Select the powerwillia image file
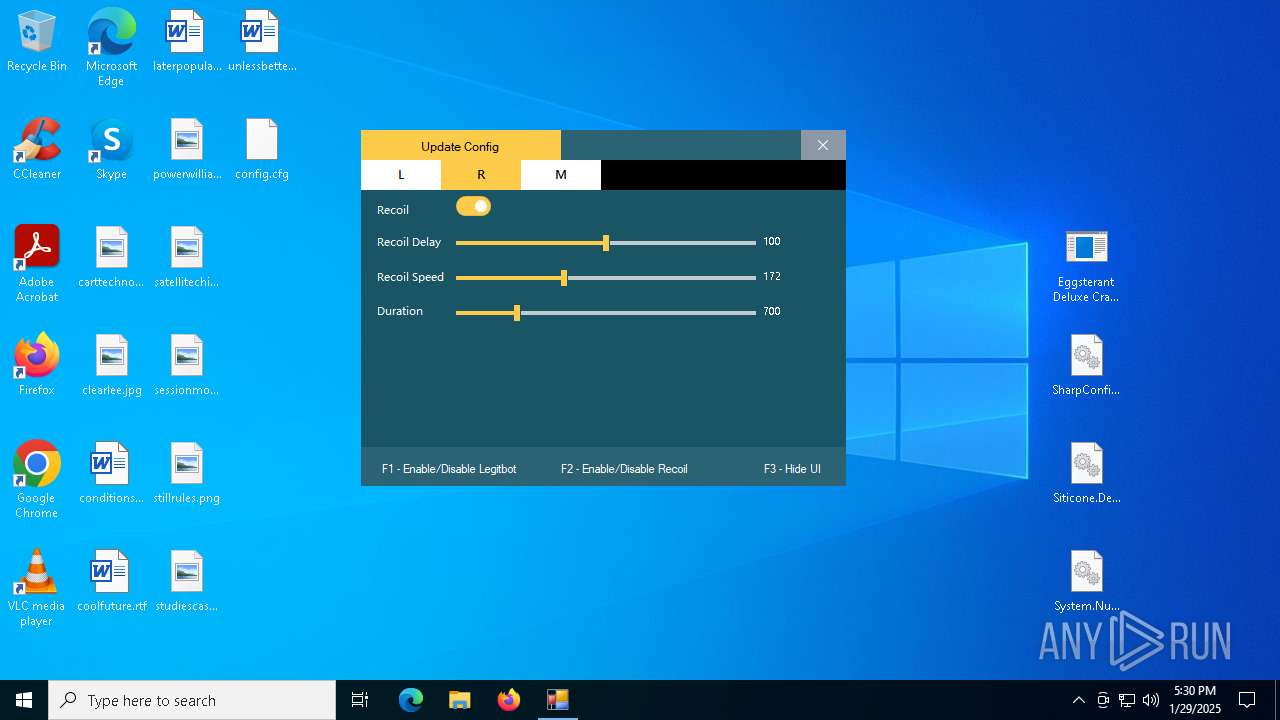This screenshot has height=720, width=1280. click(187, 149)
